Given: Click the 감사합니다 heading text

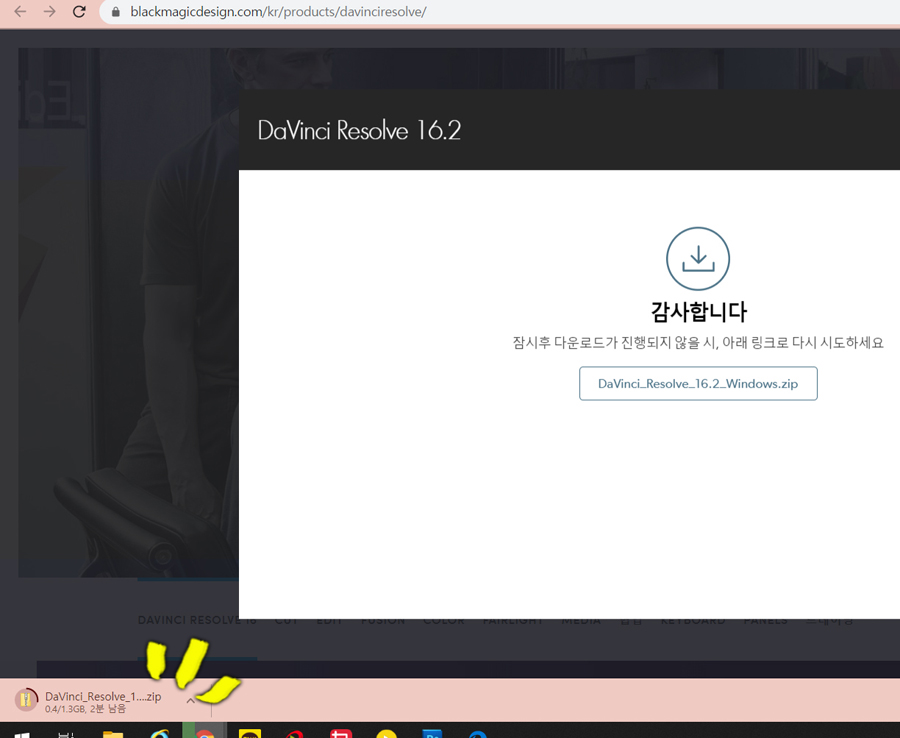Looking at the screenshot, I should coord(699,312).
